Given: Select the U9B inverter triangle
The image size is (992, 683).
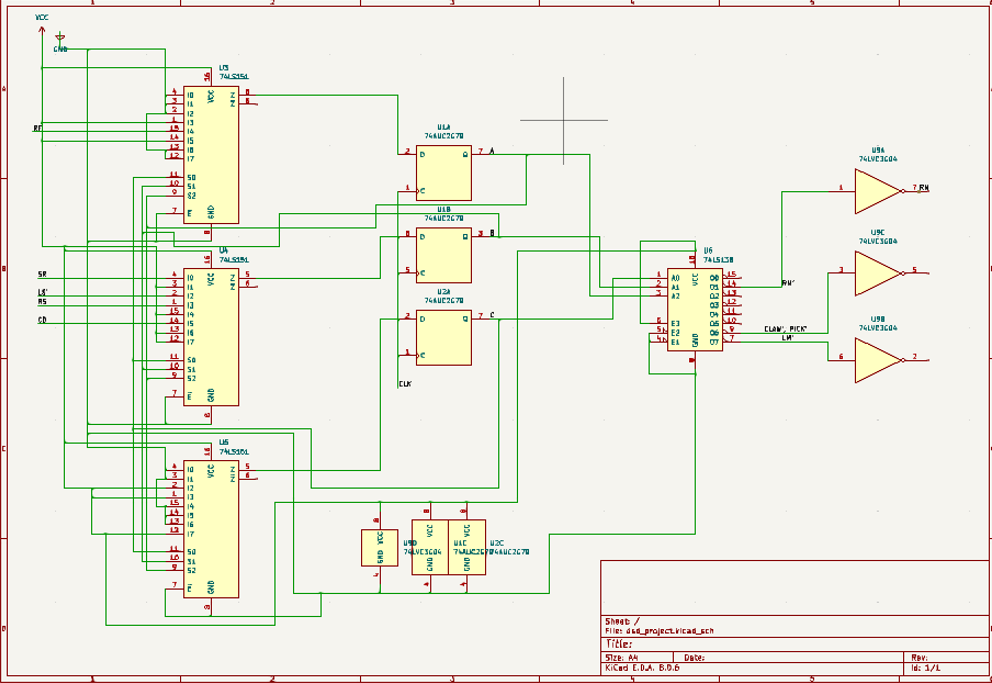Looking at the screenshot, I should tap(878, 360).
